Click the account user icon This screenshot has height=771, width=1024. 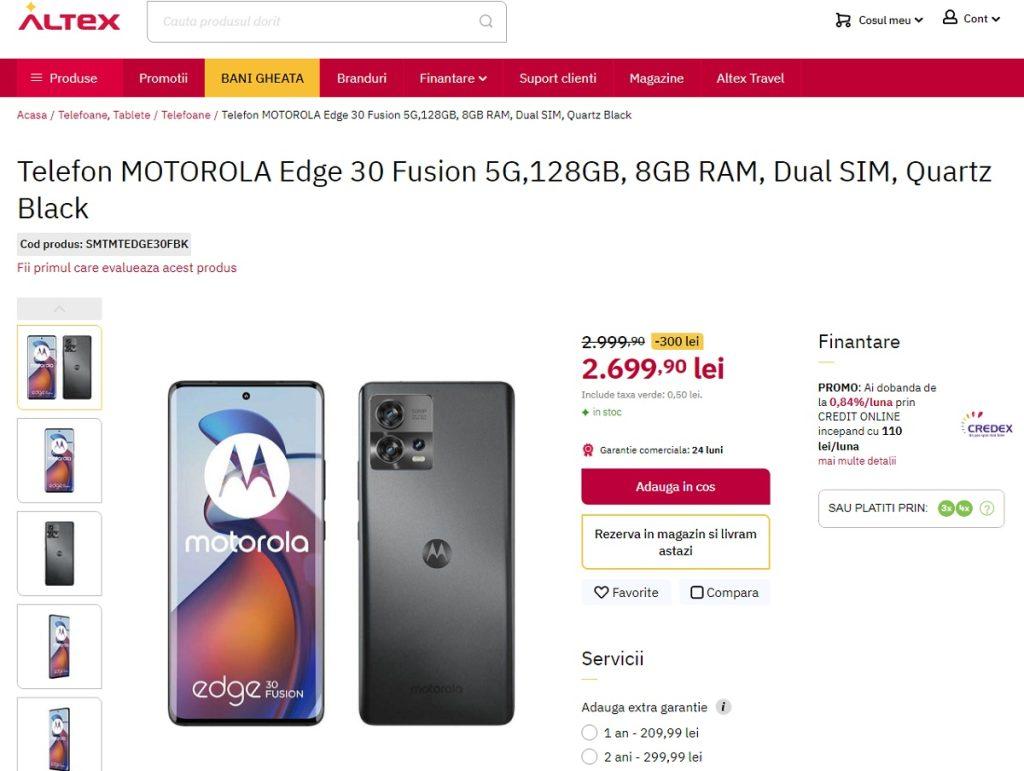(x=950, y=18)
